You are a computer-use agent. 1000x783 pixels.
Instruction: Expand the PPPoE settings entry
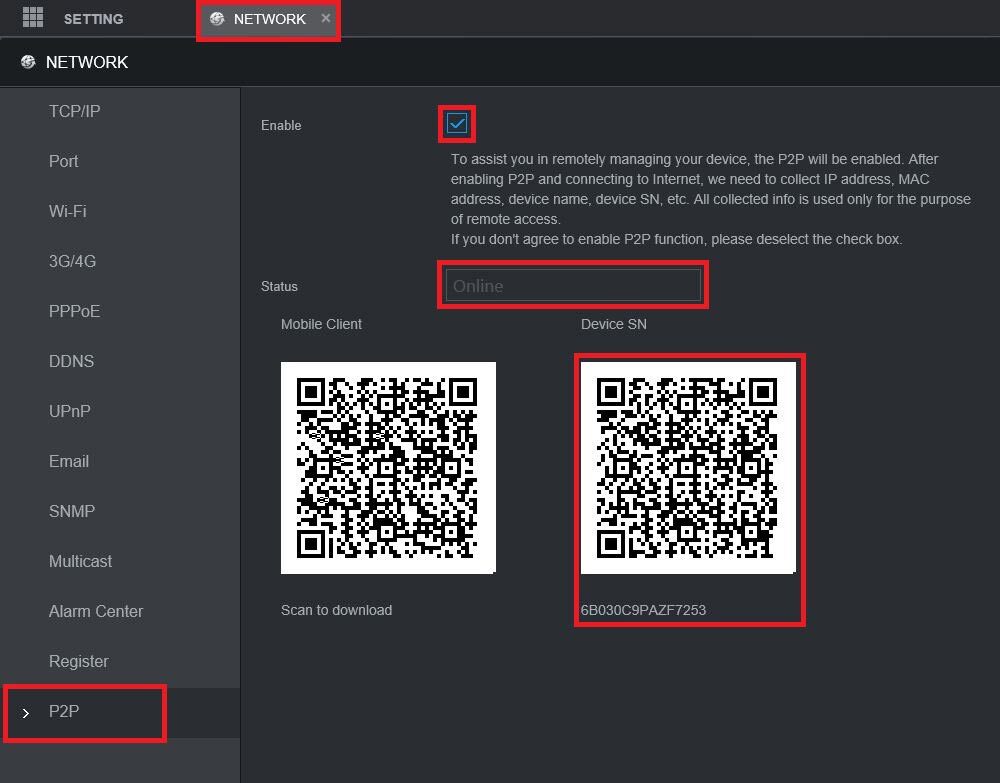(x=74, y=311)
